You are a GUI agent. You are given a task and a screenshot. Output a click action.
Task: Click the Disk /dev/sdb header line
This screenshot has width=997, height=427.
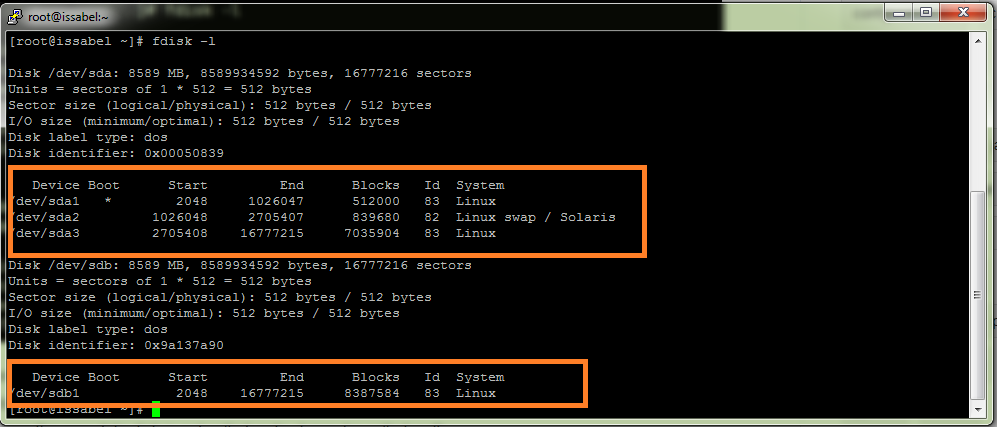[x=240, y=265]
